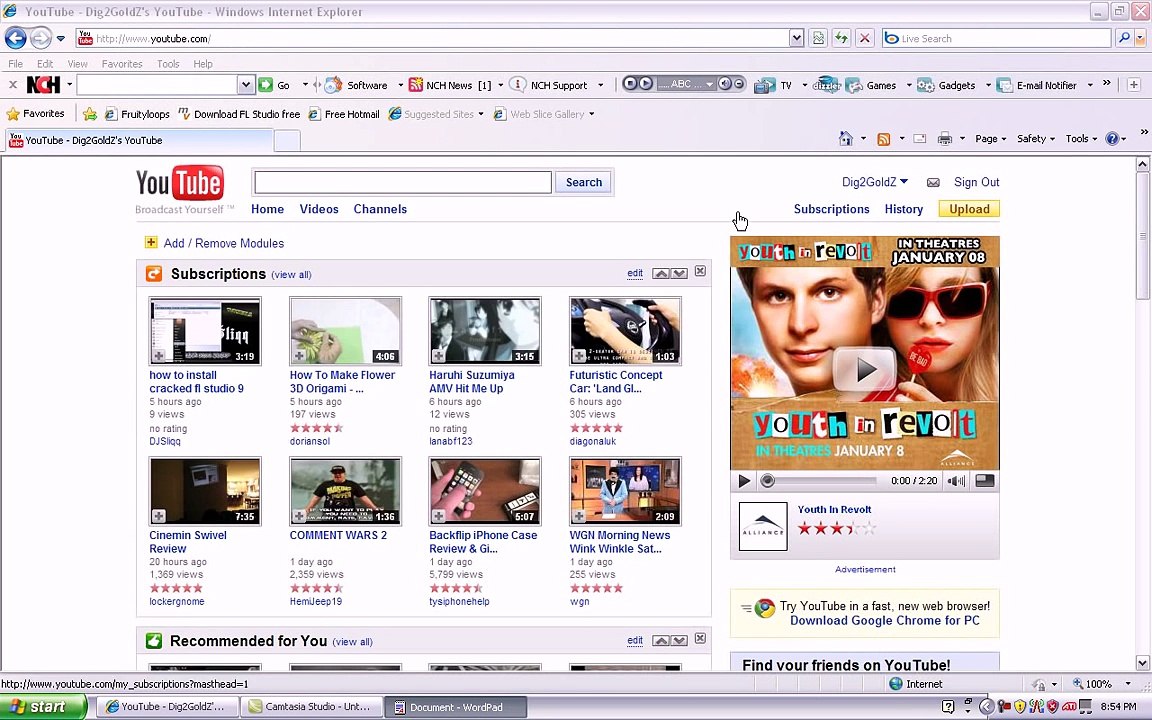Click the ad video progress bar
The height and width of the screenshot is (720, 1152).
click(x=820, y=481)
